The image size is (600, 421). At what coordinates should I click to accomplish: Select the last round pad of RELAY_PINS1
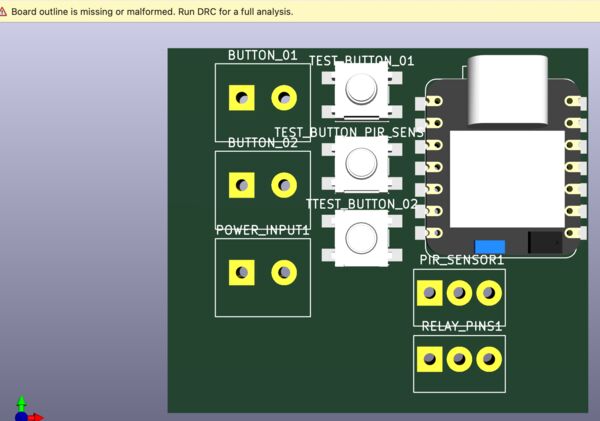tap(489, 359)
